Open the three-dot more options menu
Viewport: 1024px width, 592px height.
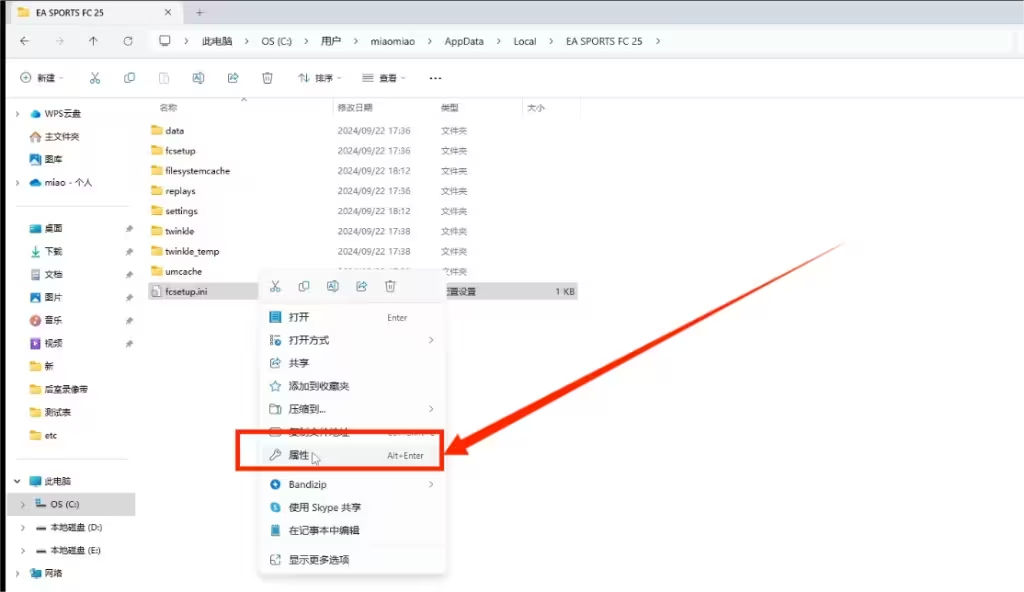coord(436,78)
